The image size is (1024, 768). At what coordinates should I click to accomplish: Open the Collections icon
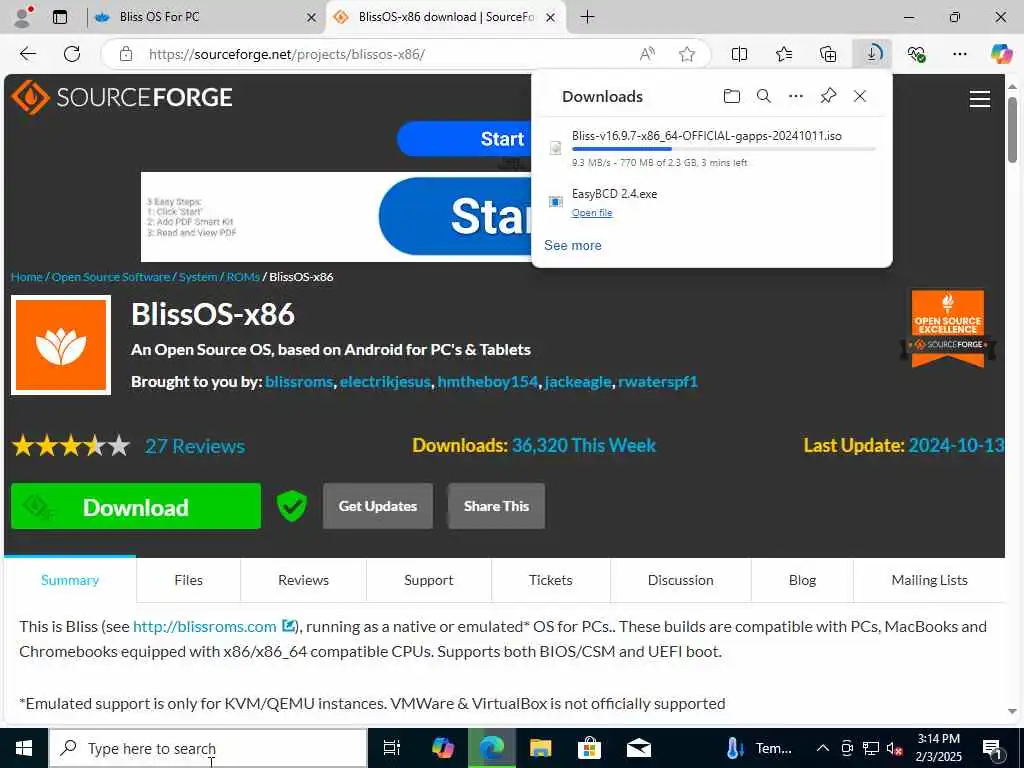(x=828, y=54)
